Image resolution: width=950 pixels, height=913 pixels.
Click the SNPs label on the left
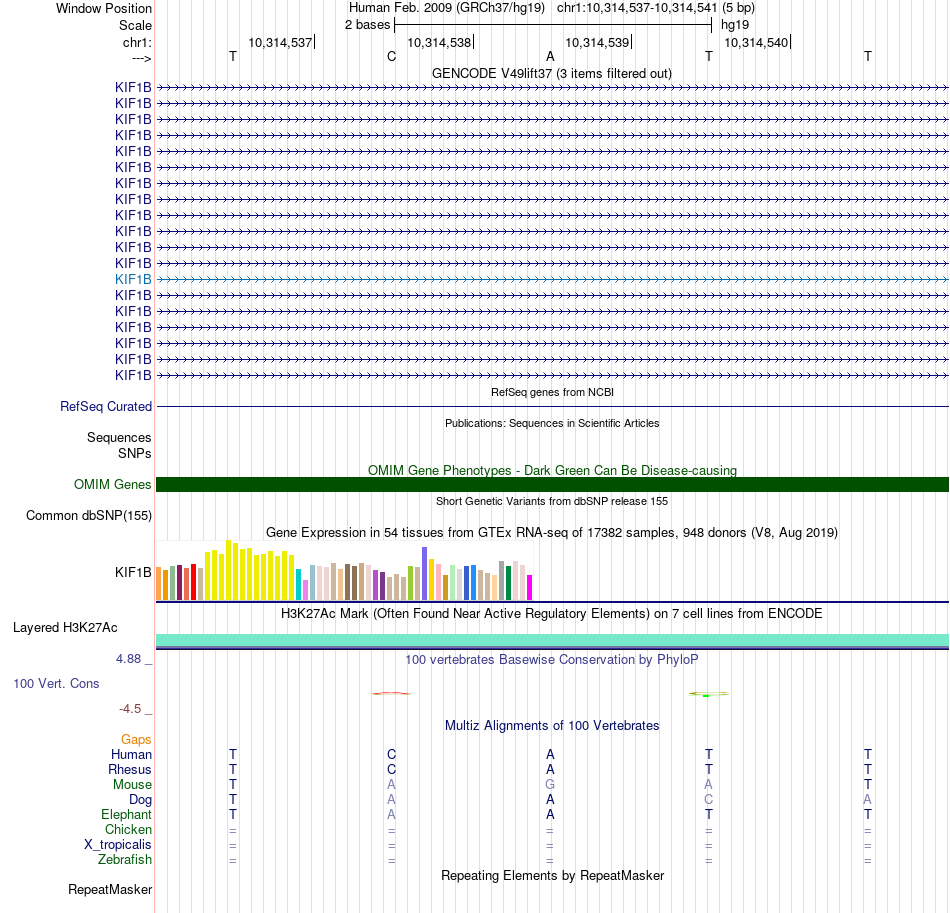coord(135,453)
